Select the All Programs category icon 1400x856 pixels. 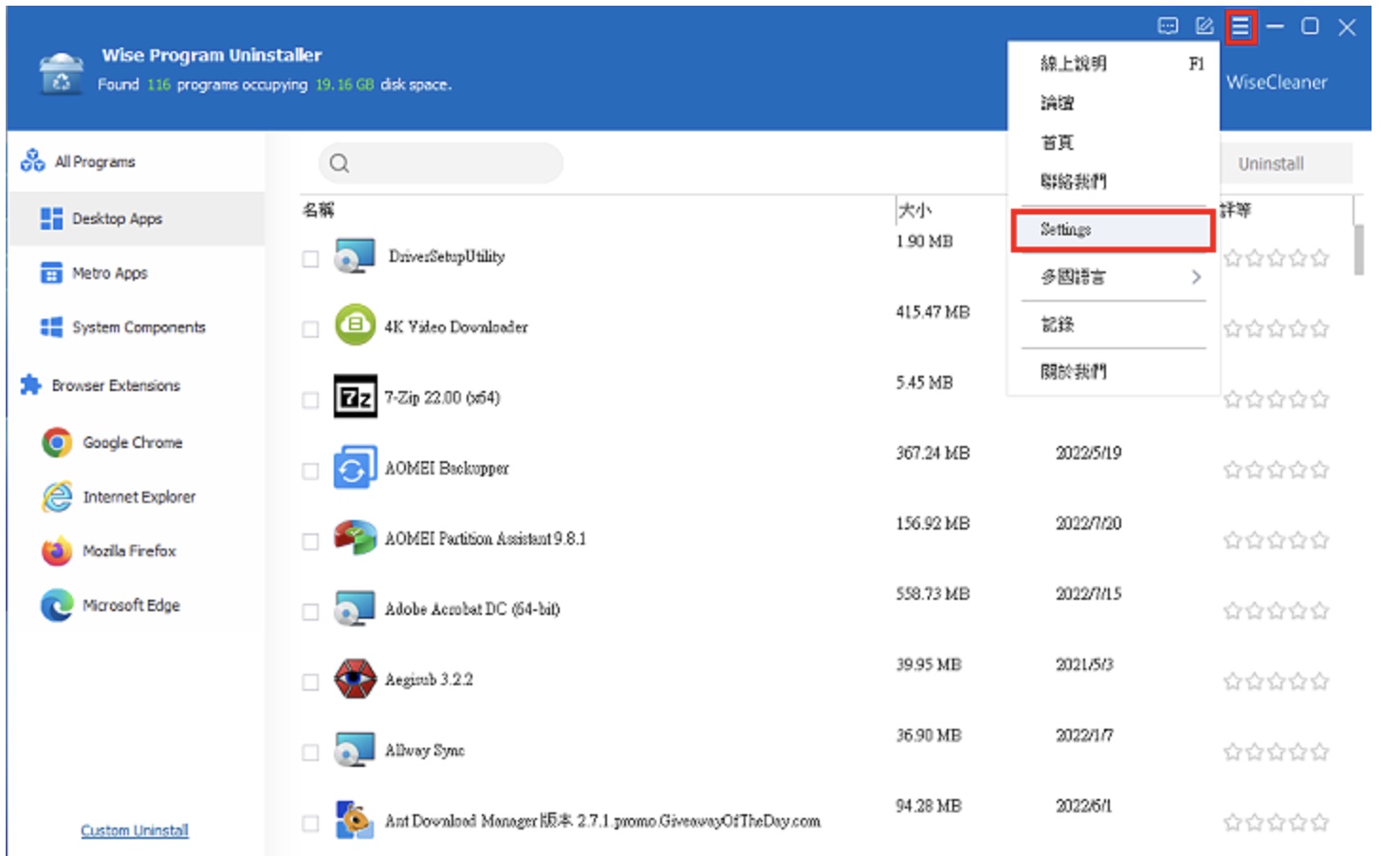[32, 160]
